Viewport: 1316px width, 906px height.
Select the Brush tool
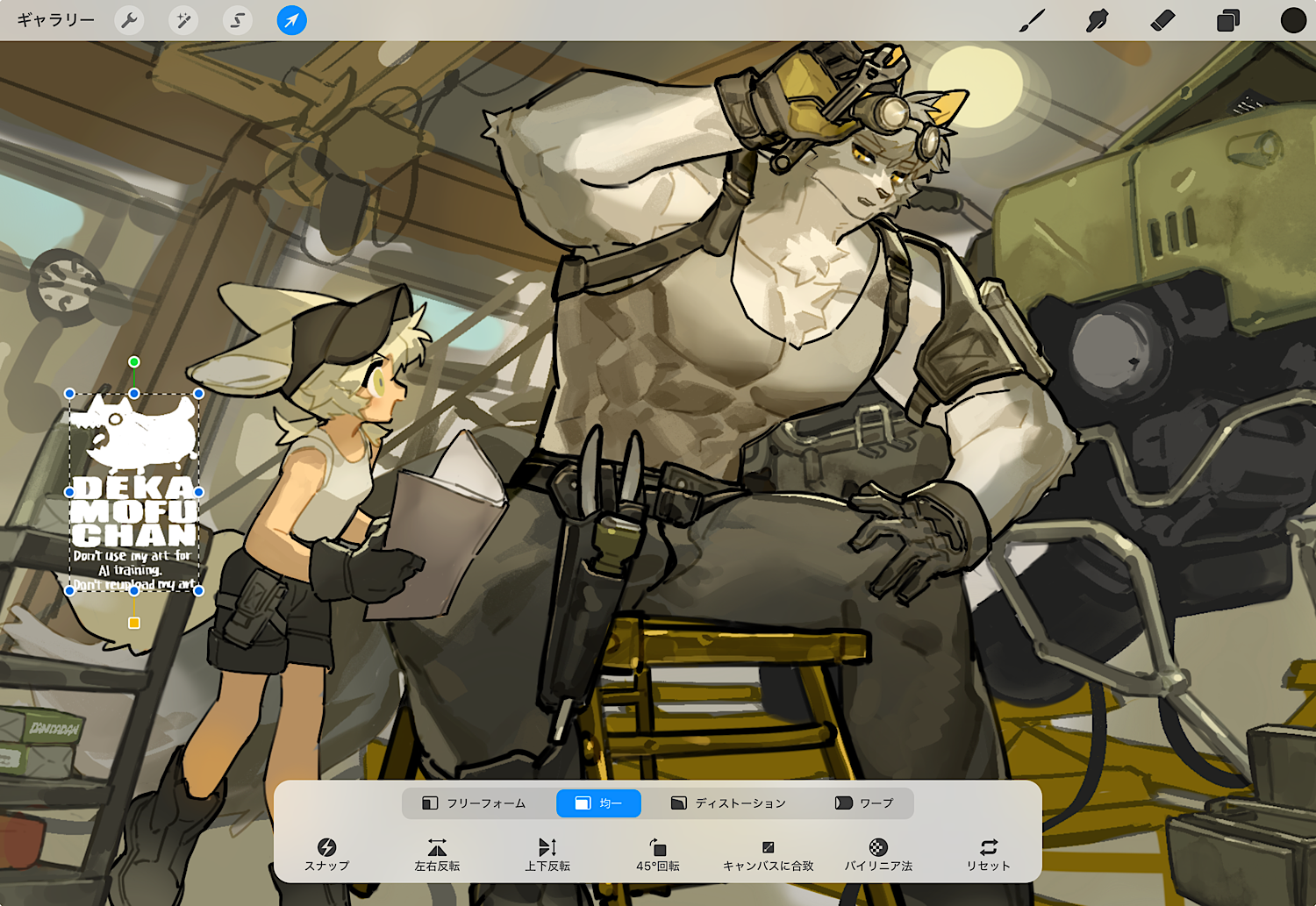[1032, 20]
